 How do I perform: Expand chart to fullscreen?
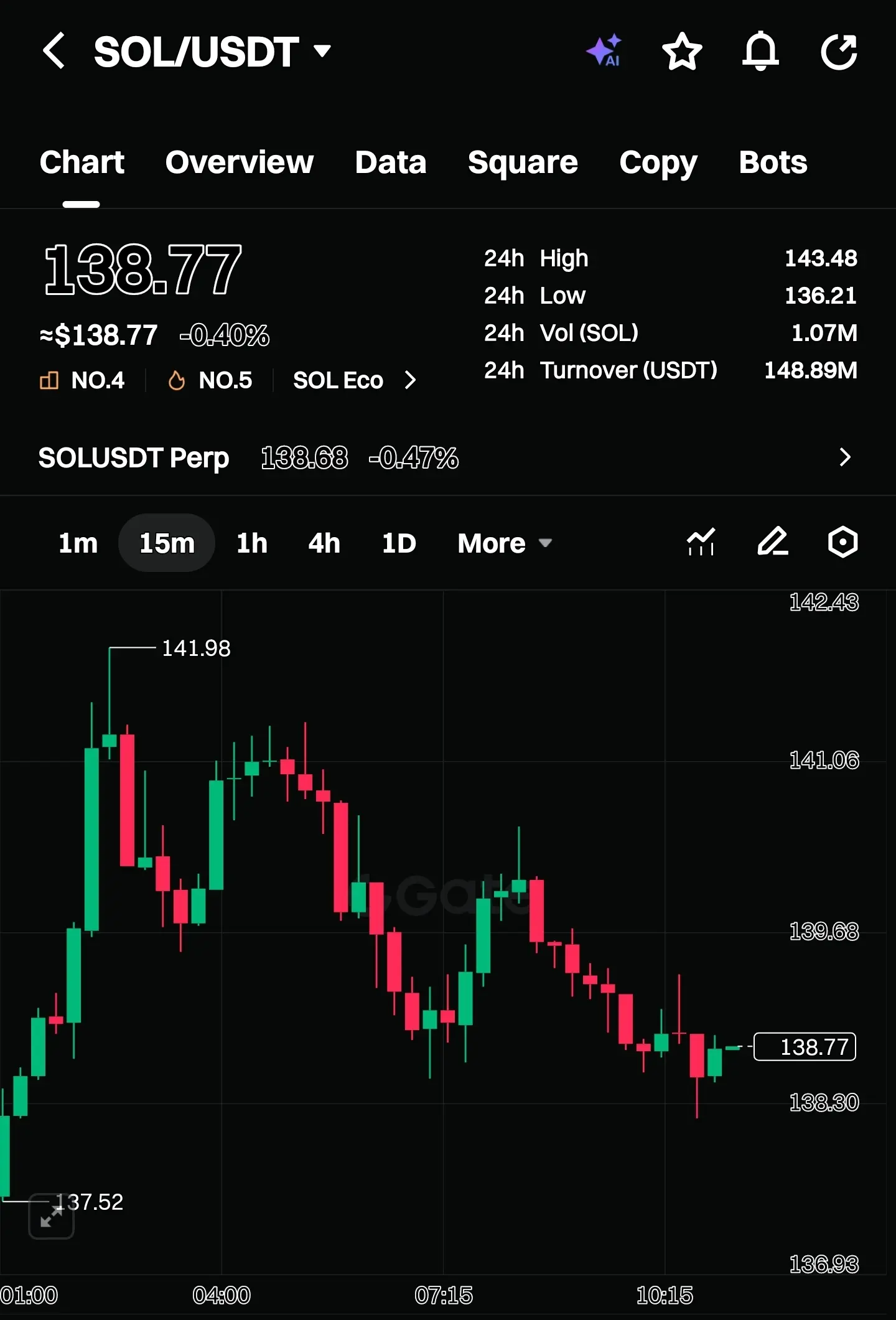pyautogui.click(x=52, y=1217)
